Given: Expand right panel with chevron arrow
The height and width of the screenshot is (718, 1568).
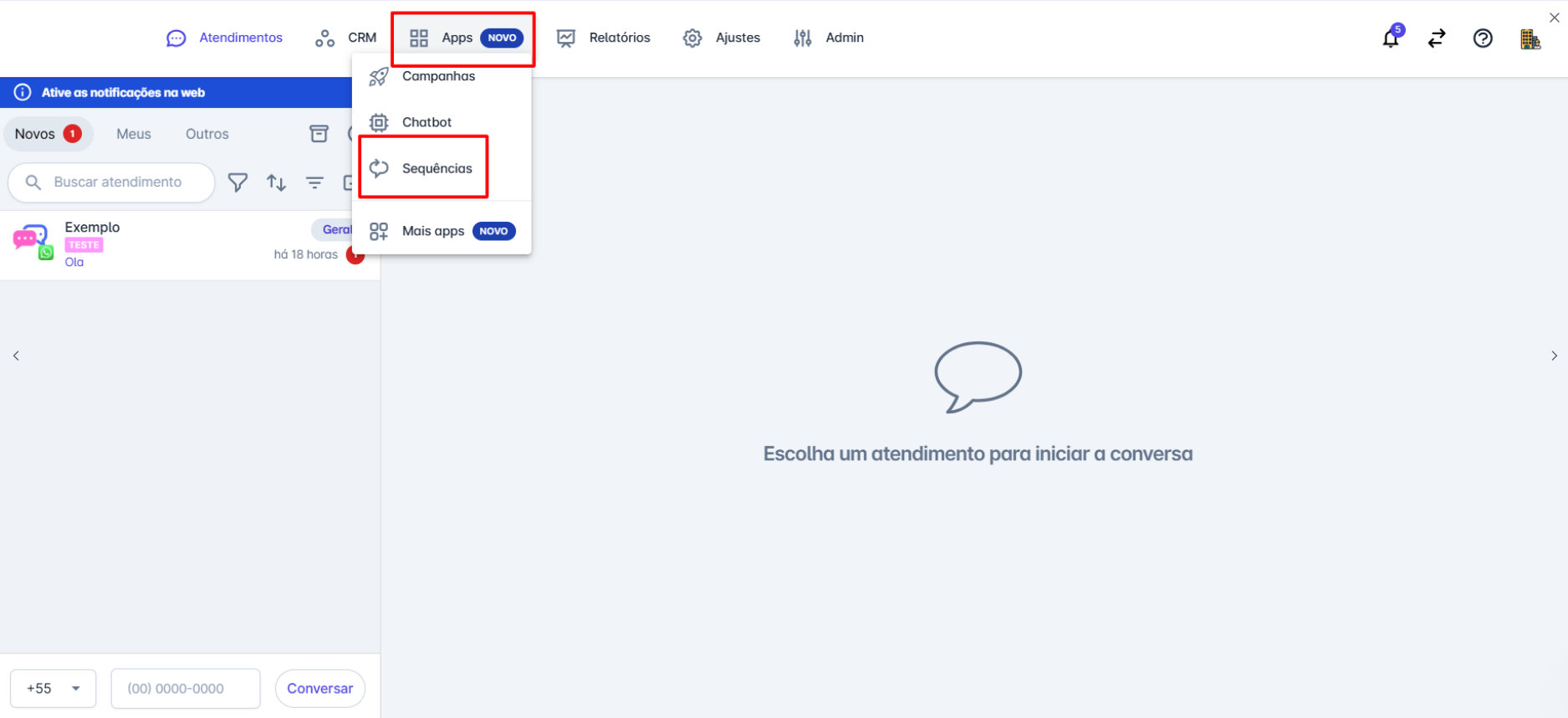Looking at the screenshot, I should [x=1554, y=356].
